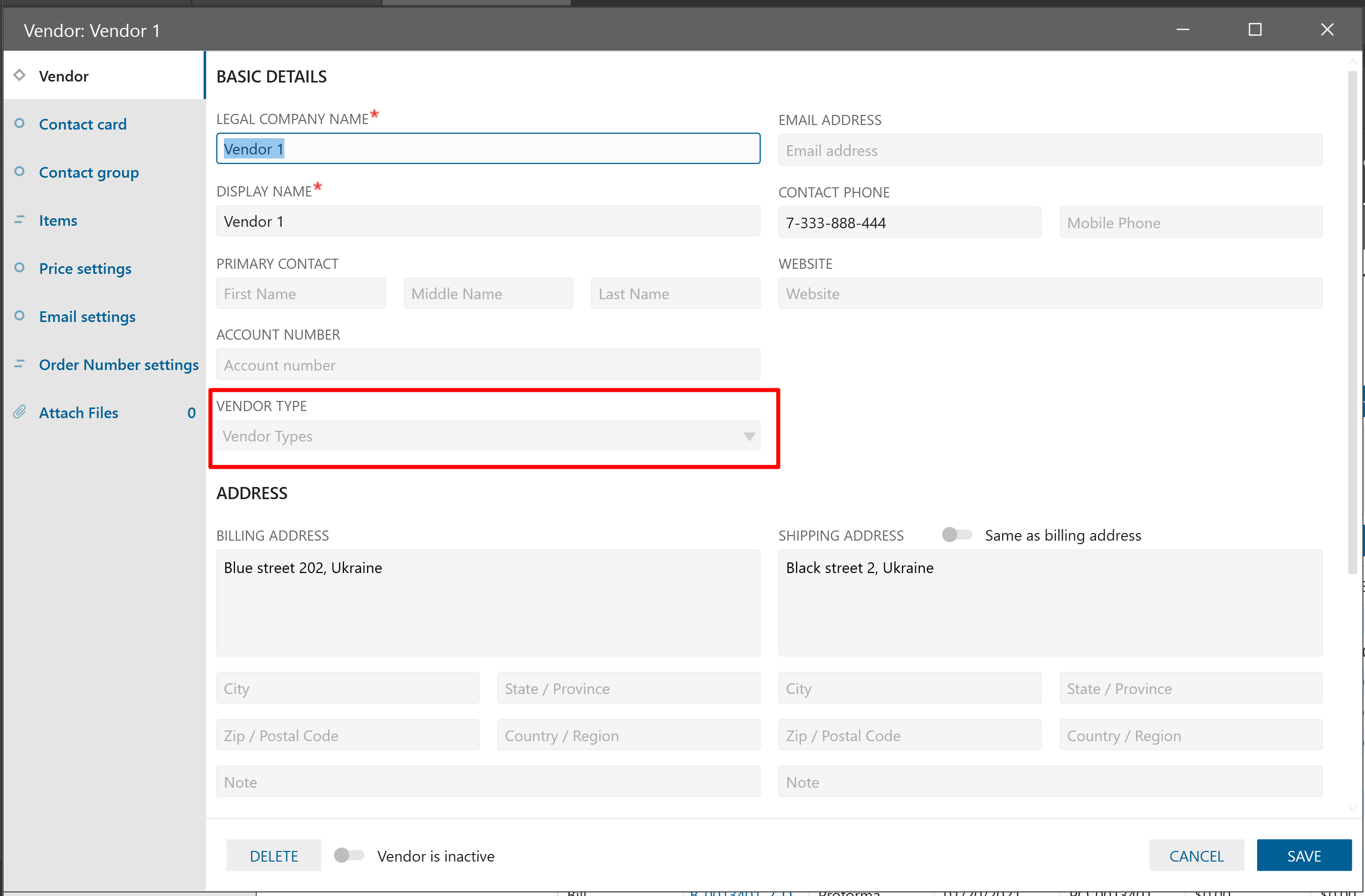Click the vertical scrollbar on right

(x=1352, y=321)
